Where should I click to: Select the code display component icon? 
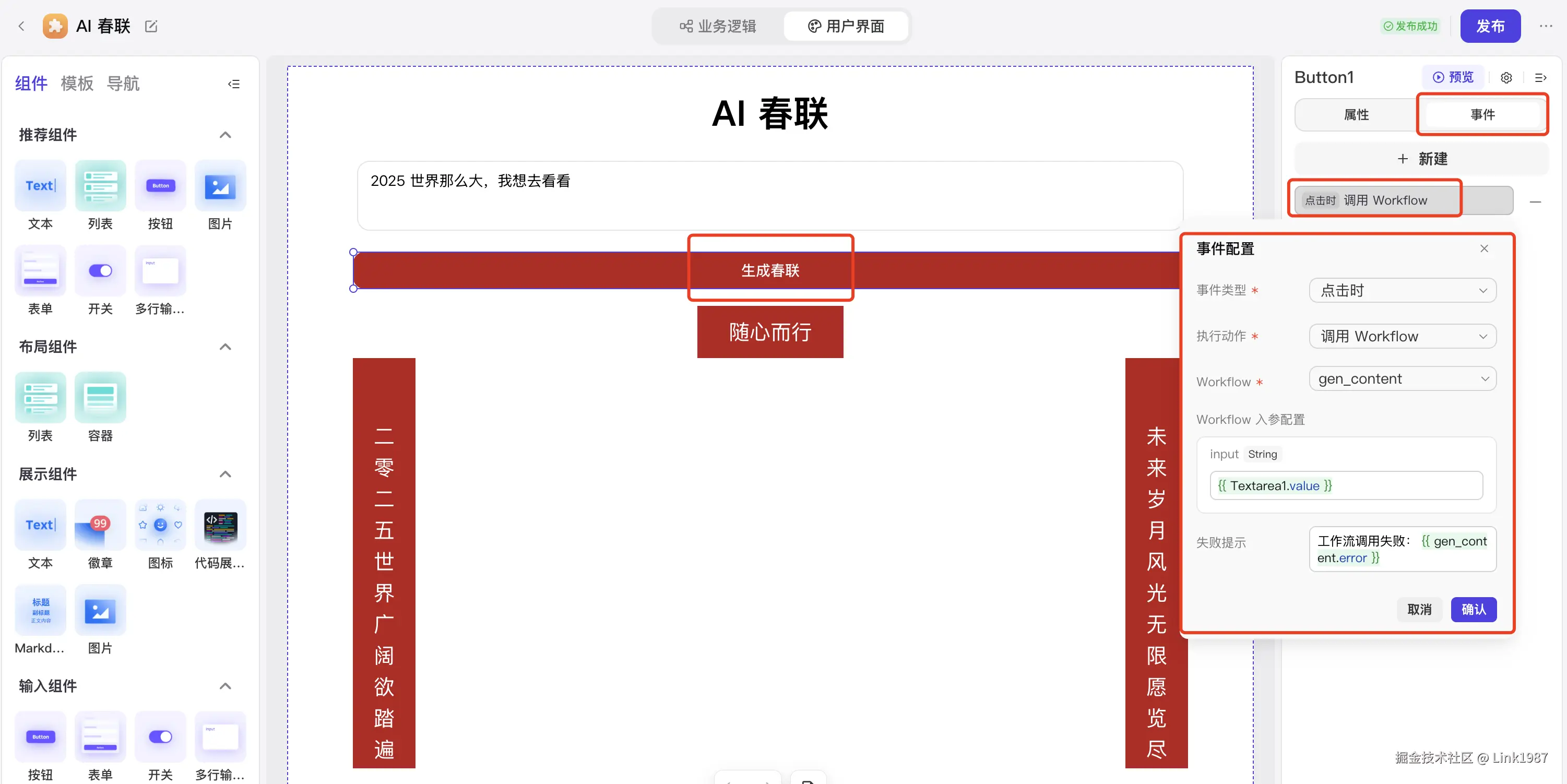(x=220, y=525)
